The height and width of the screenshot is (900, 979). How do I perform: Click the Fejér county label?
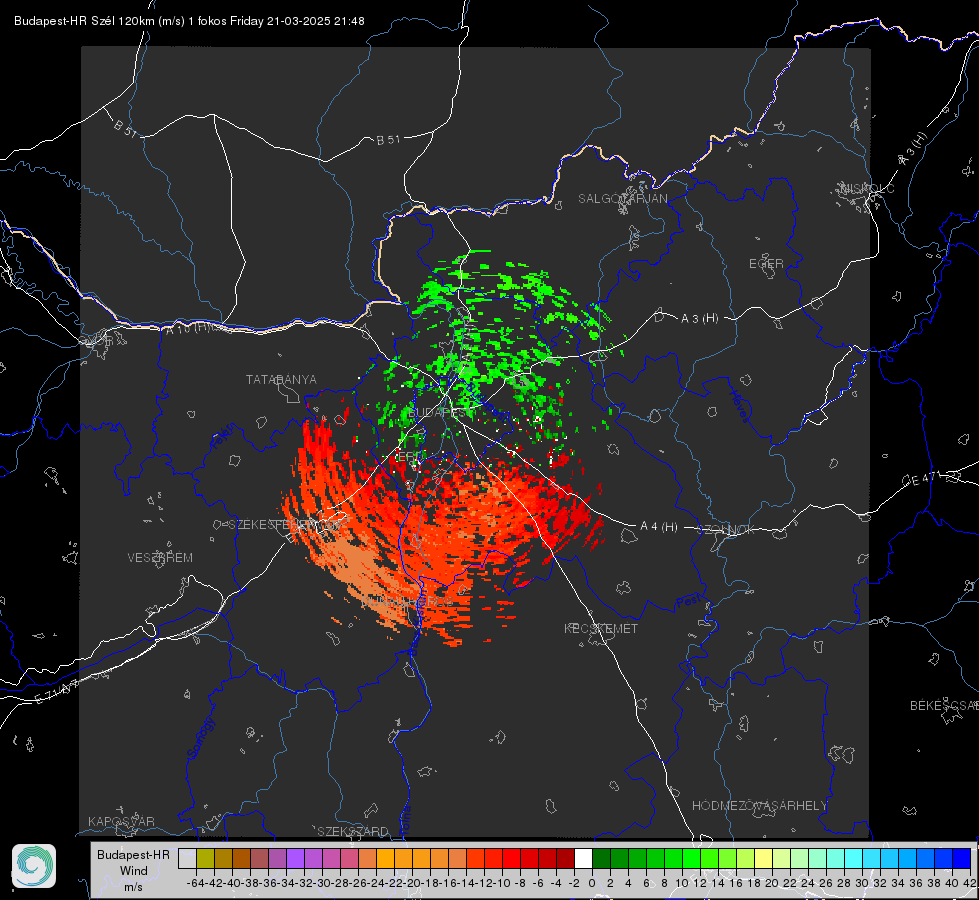point(224,436)
